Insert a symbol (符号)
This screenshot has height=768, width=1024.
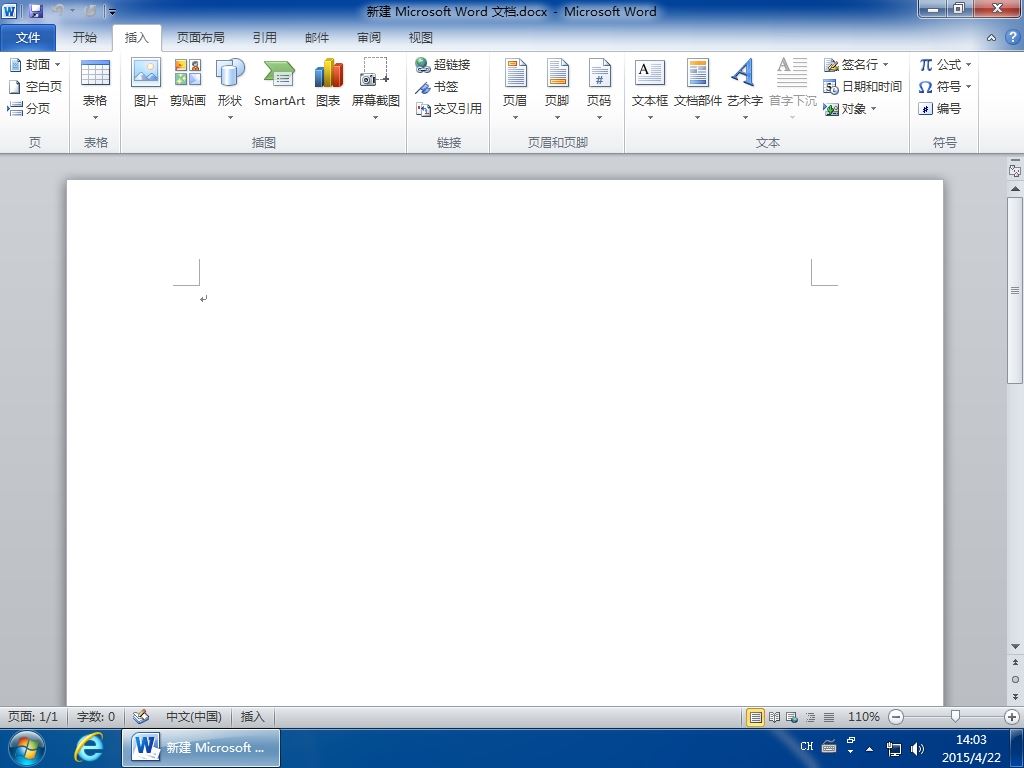coord(940,86)
